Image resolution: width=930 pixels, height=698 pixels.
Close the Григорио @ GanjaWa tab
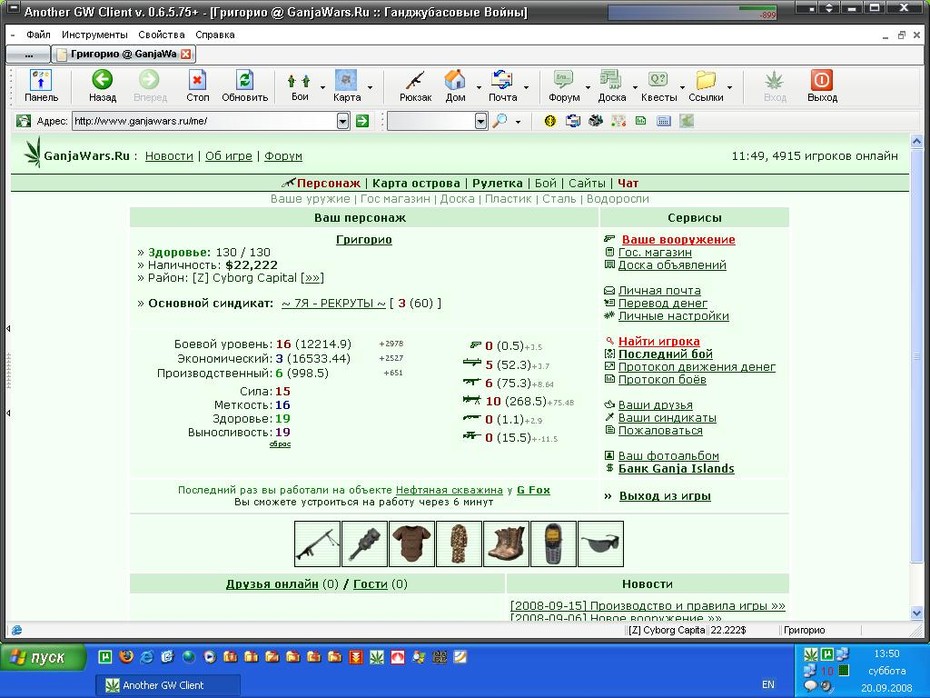pos(186,54)
